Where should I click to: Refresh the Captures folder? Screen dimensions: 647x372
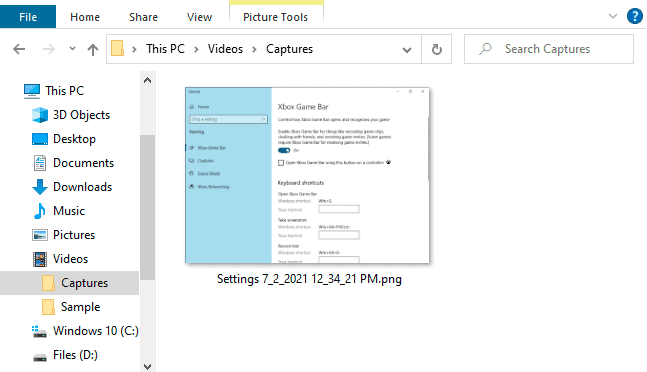click(437, 49)
